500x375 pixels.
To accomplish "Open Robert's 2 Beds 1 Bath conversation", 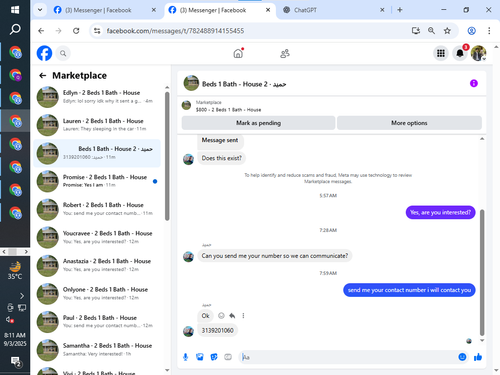I will point(97,209).
